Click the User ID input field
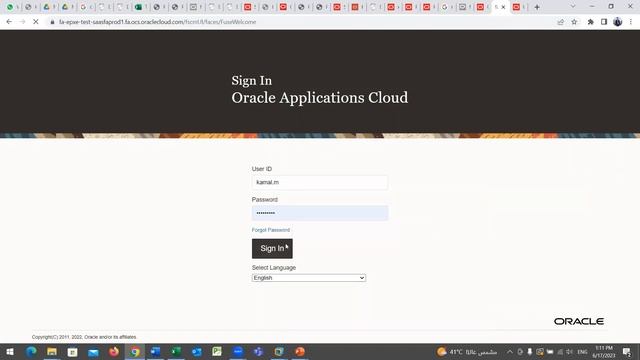The width and height of the screenshot is (640, 360). [320, 182]
